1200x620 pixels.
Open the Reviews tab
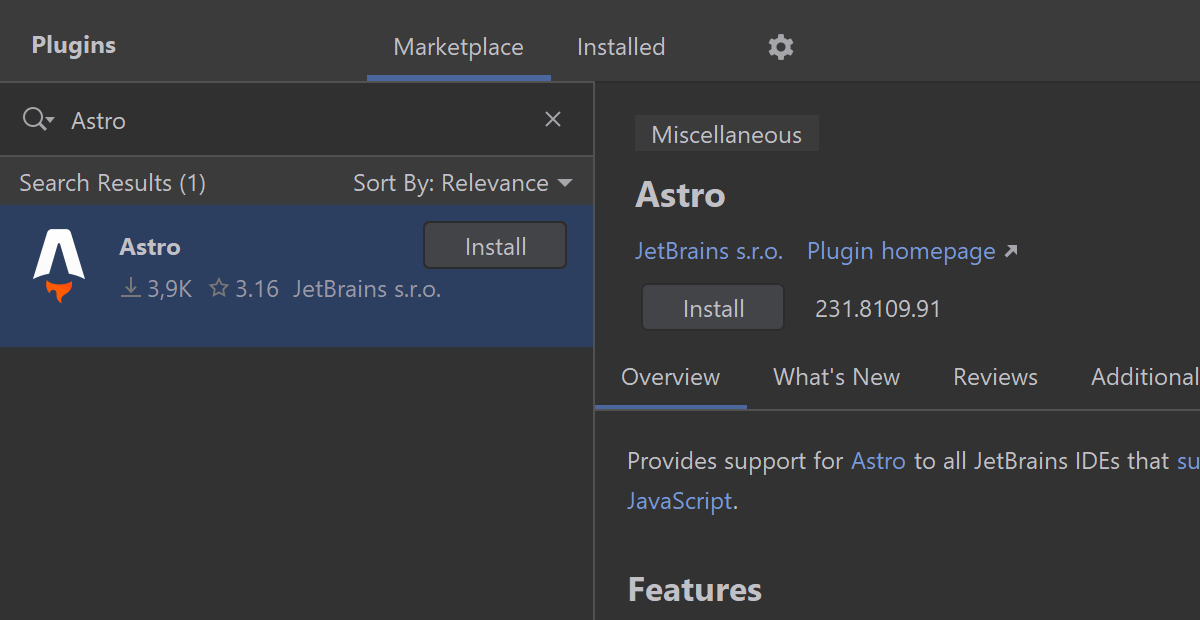click(x=995, y=377)
